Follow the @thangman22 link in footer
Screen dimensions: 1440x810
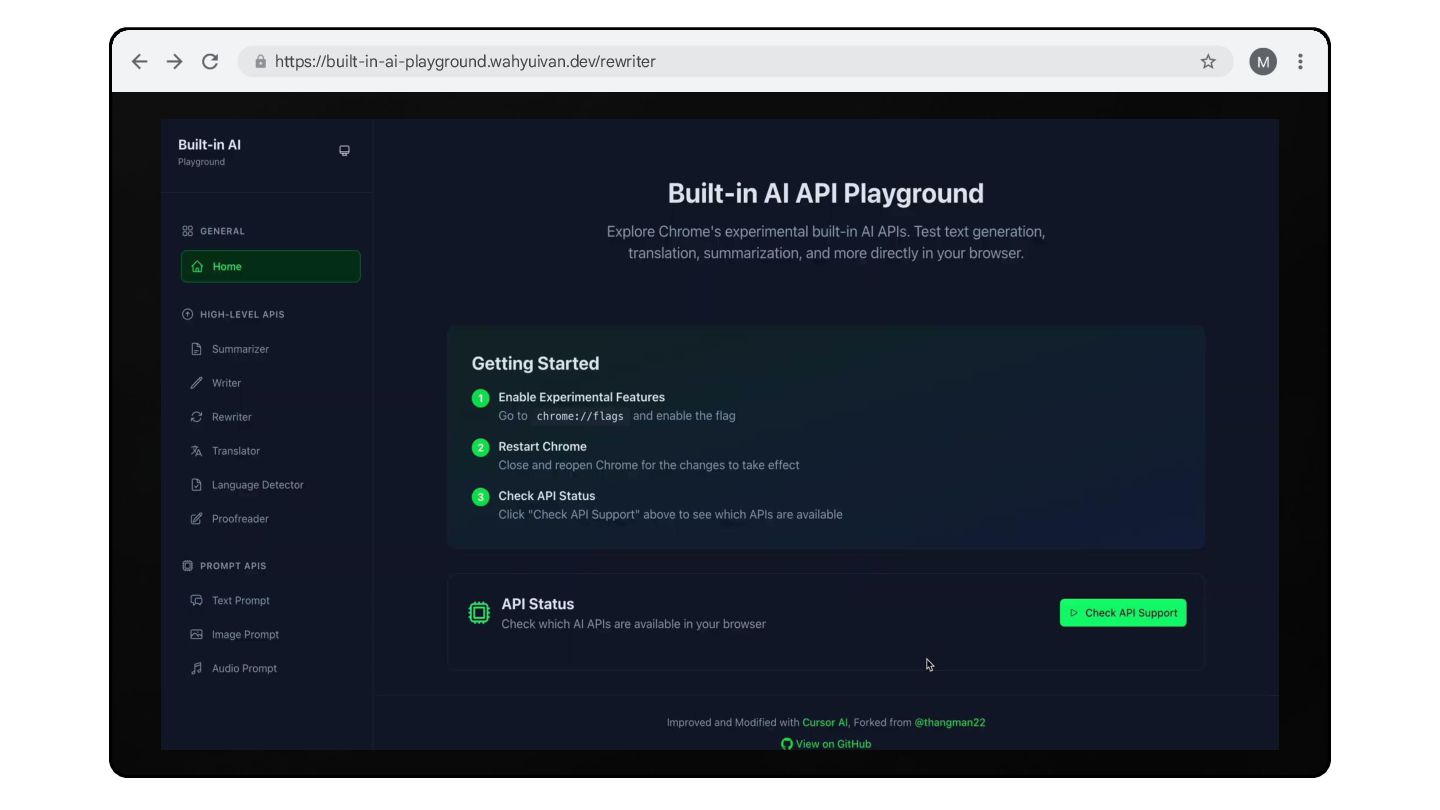[950, 722]
